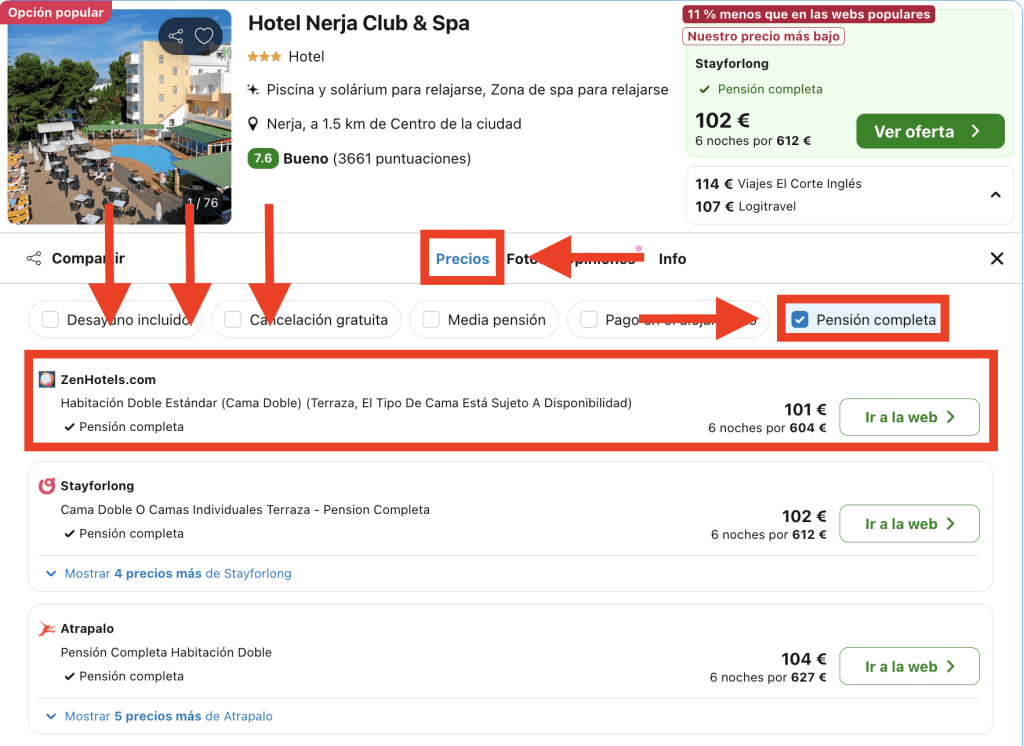Uncheck the Pensión completa filter

click(800, 320)
